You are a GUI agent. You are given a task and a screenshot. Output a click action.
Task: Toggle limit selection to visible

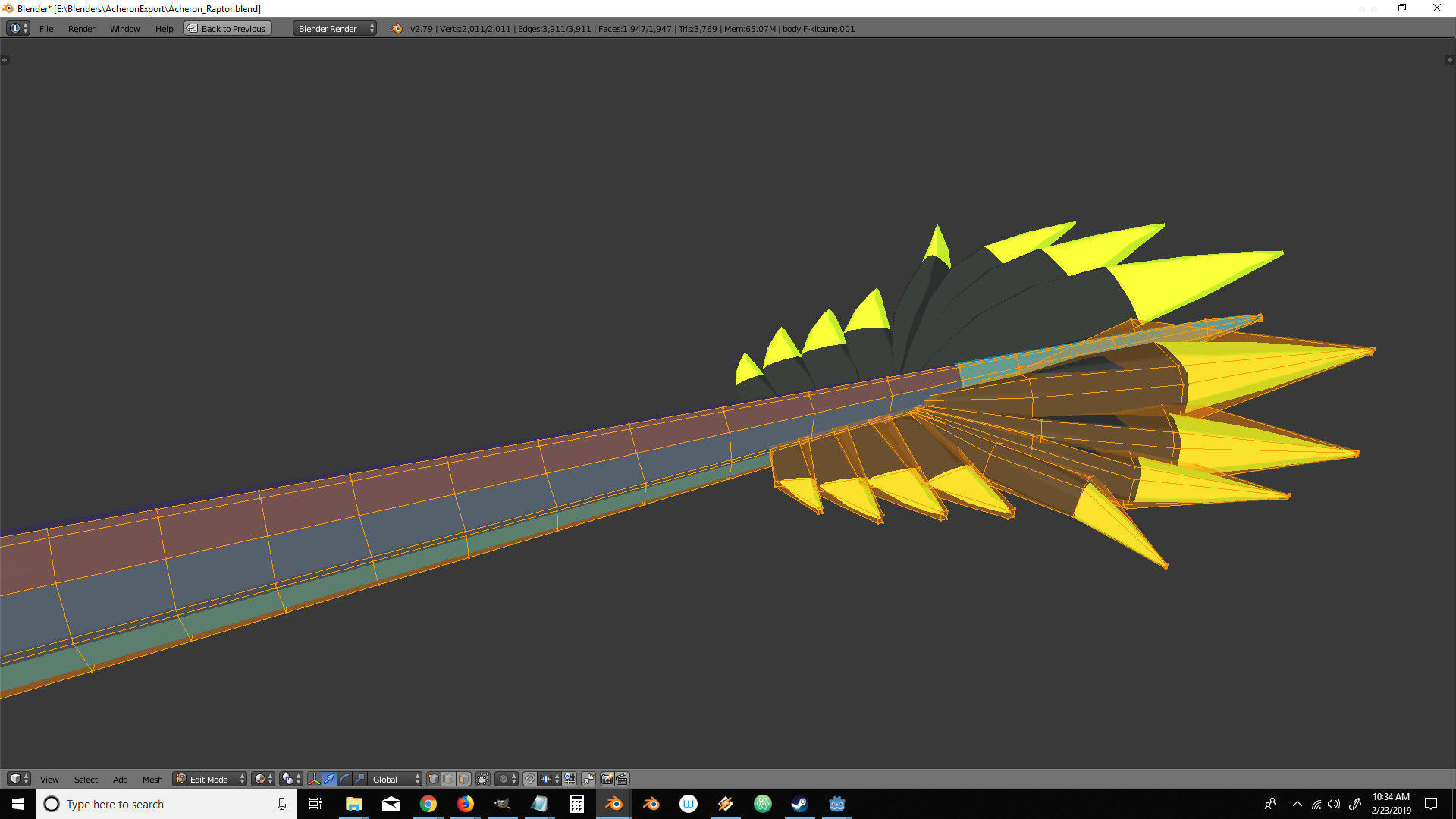pos(482,779)
